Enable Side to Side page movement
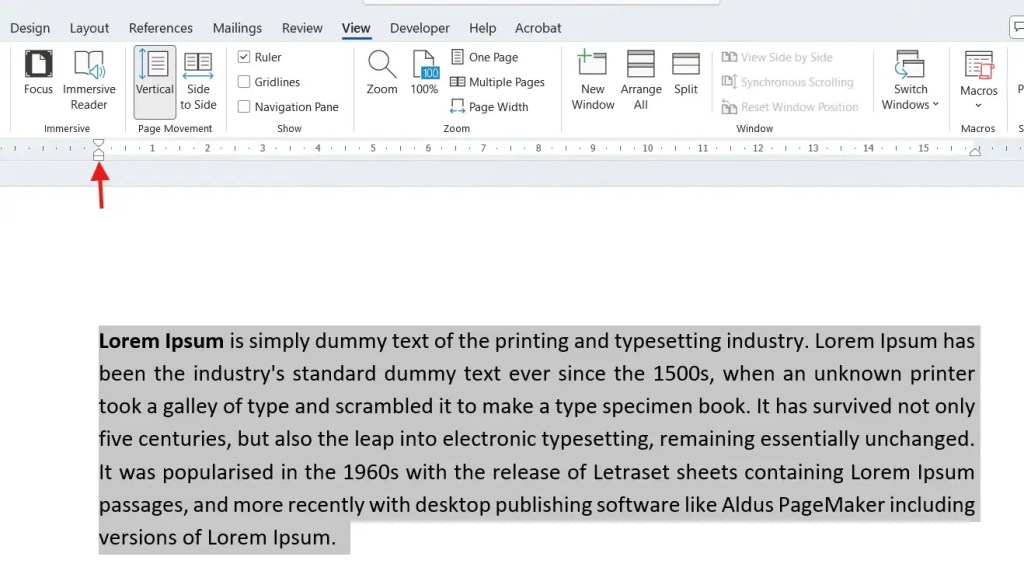 tap(198, 79)
